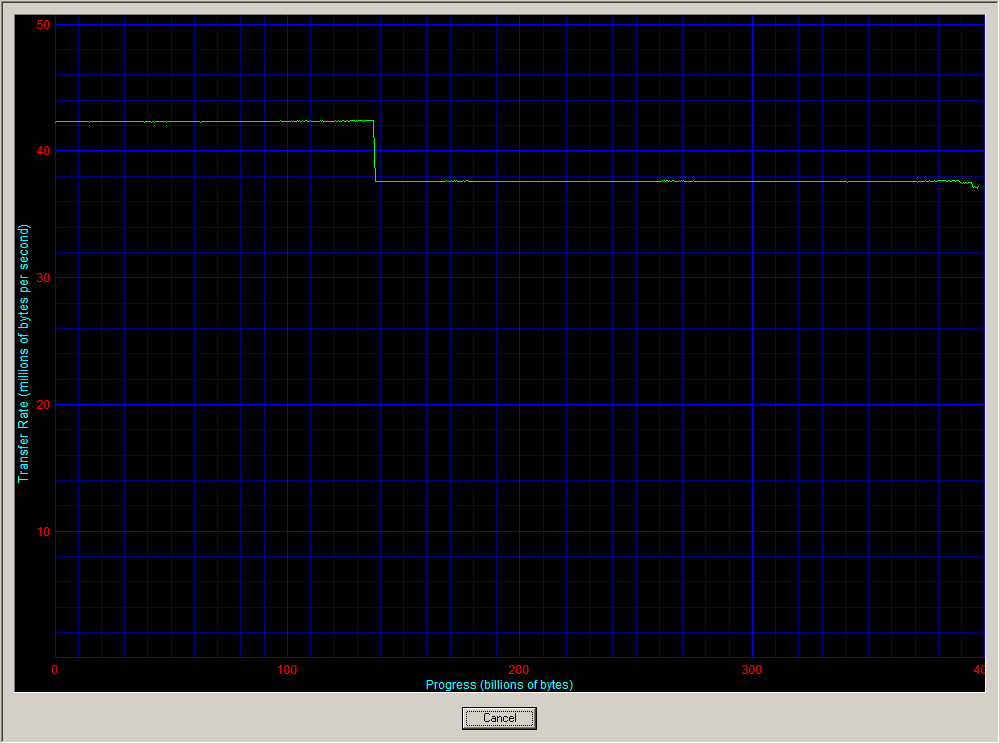Click the "Progress (billions of bytes)" axis label
Screen dimensions: 1000x744
(499, 685)
